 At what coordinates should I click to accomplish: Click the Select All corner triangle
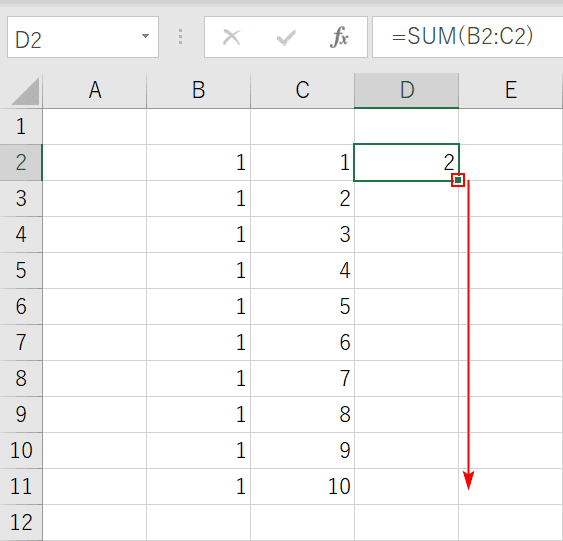[25, 92]
